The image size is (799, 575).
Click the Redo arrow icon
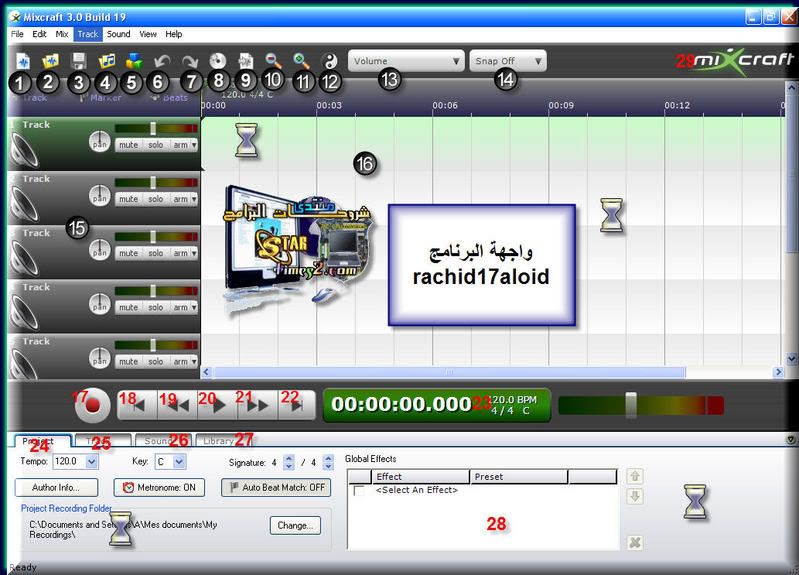click(191, 62)
